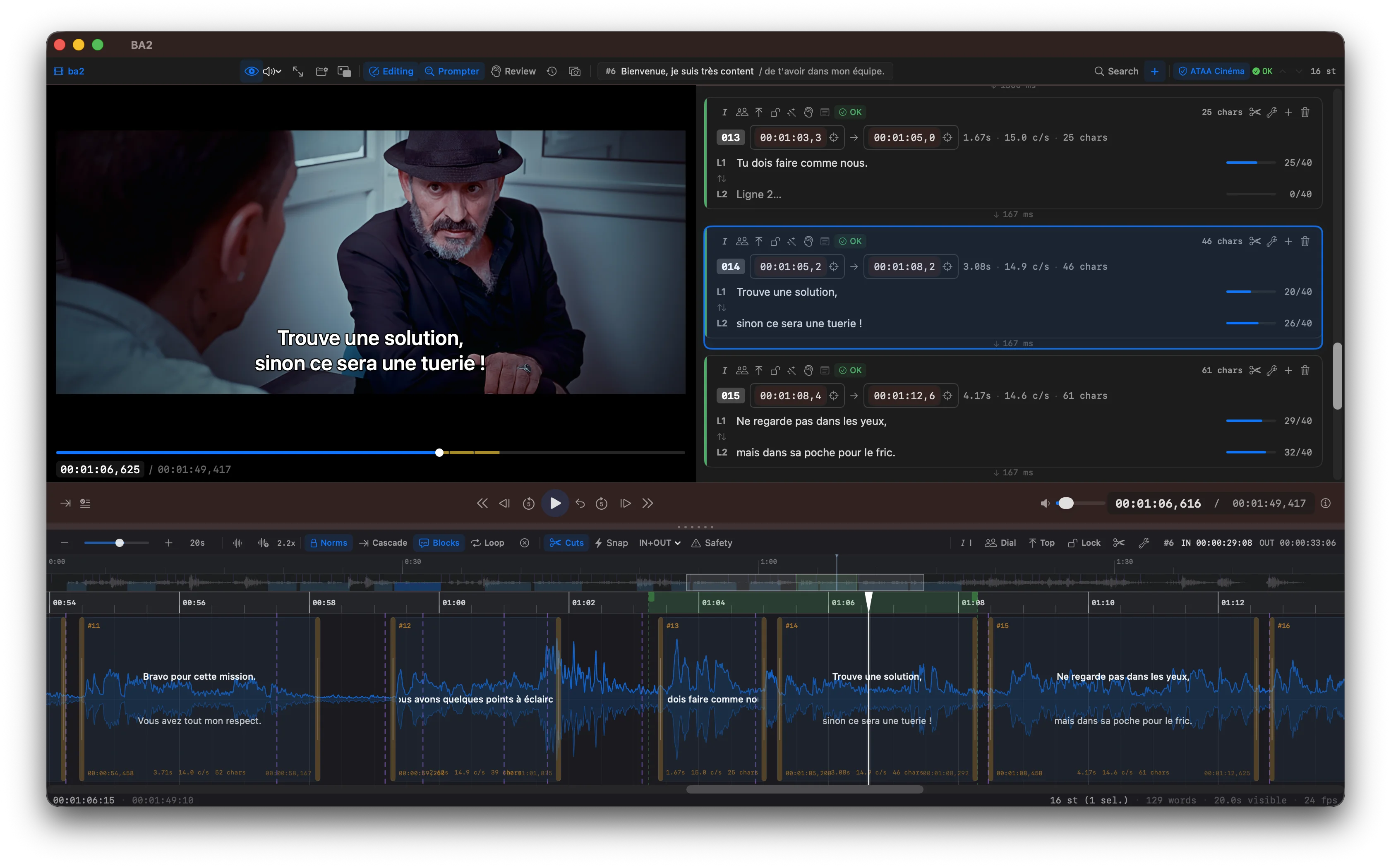Toggle the subtitle preview eye icon
This screenshot has height=868, width=1391.
click(x=252, y=71)
